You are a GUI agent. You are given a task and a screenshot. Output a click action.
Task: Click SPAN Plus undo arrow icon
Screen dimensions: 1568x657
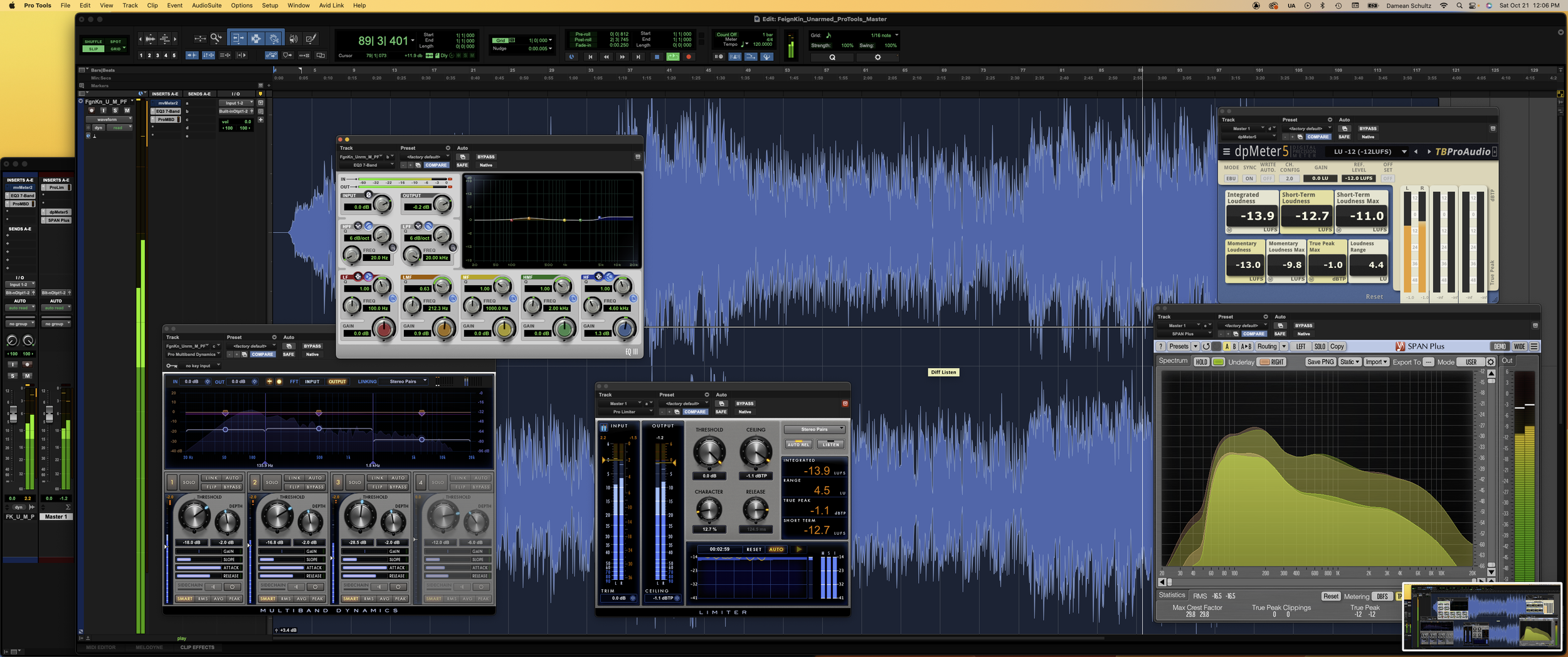coord(1206,346)
